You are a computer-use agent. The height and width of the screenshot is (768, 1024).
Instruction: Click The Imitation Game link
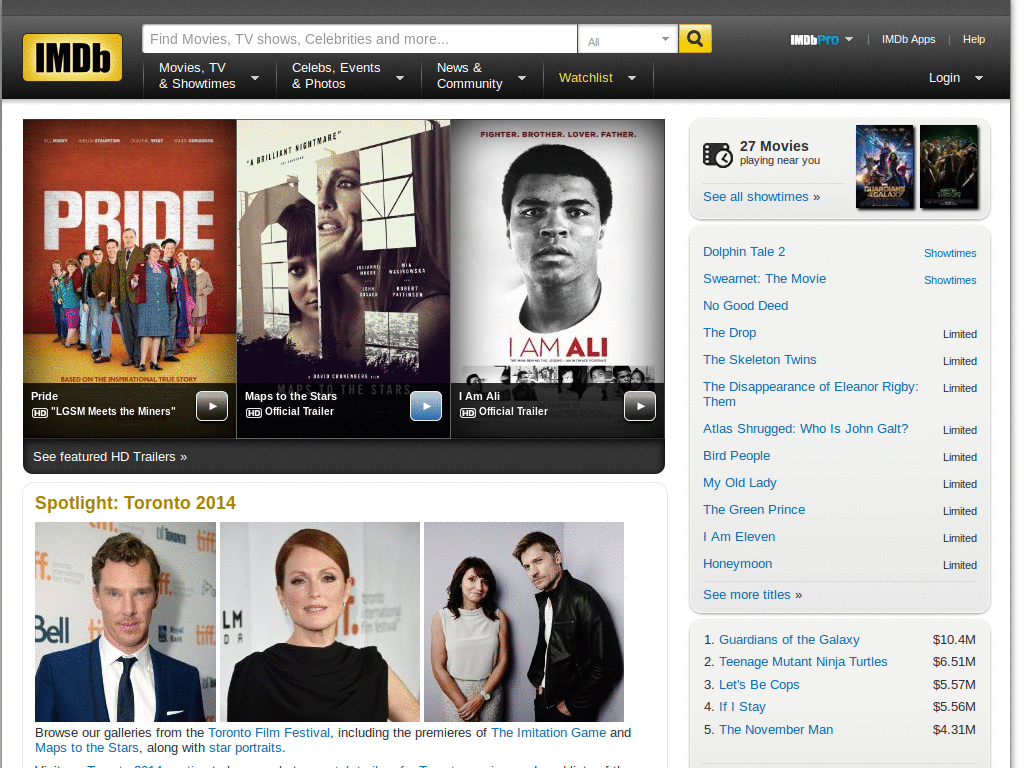[x=549, y=733]
